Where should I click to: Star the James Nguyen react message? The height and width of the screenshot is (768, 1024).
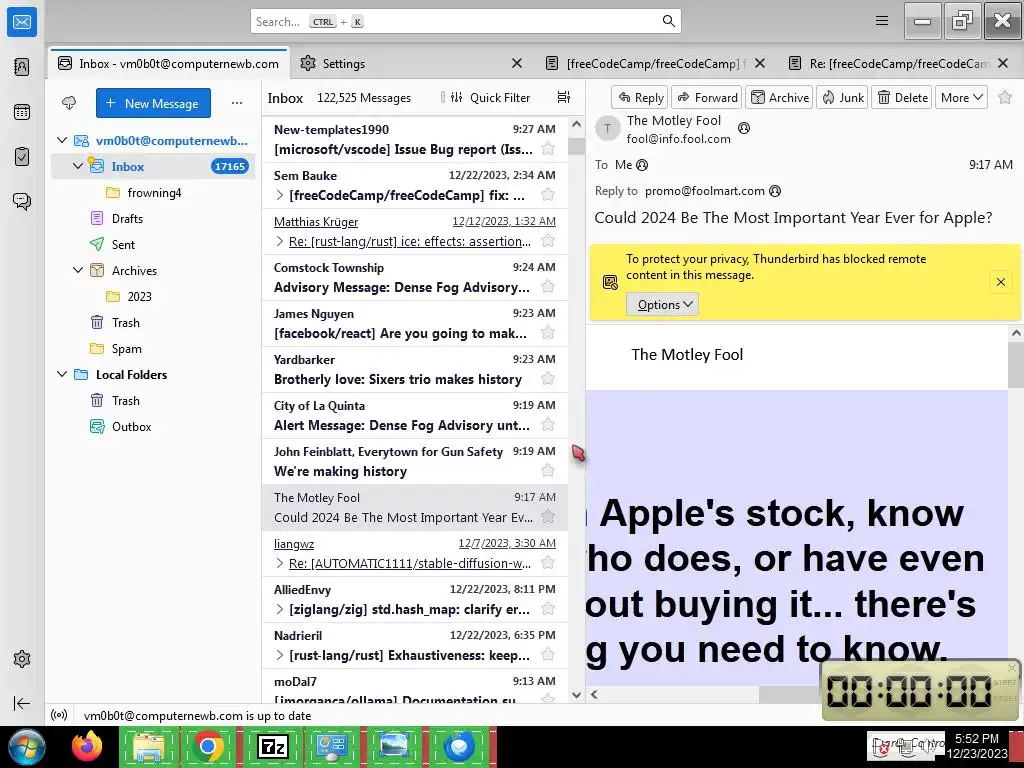click(549, 333)
